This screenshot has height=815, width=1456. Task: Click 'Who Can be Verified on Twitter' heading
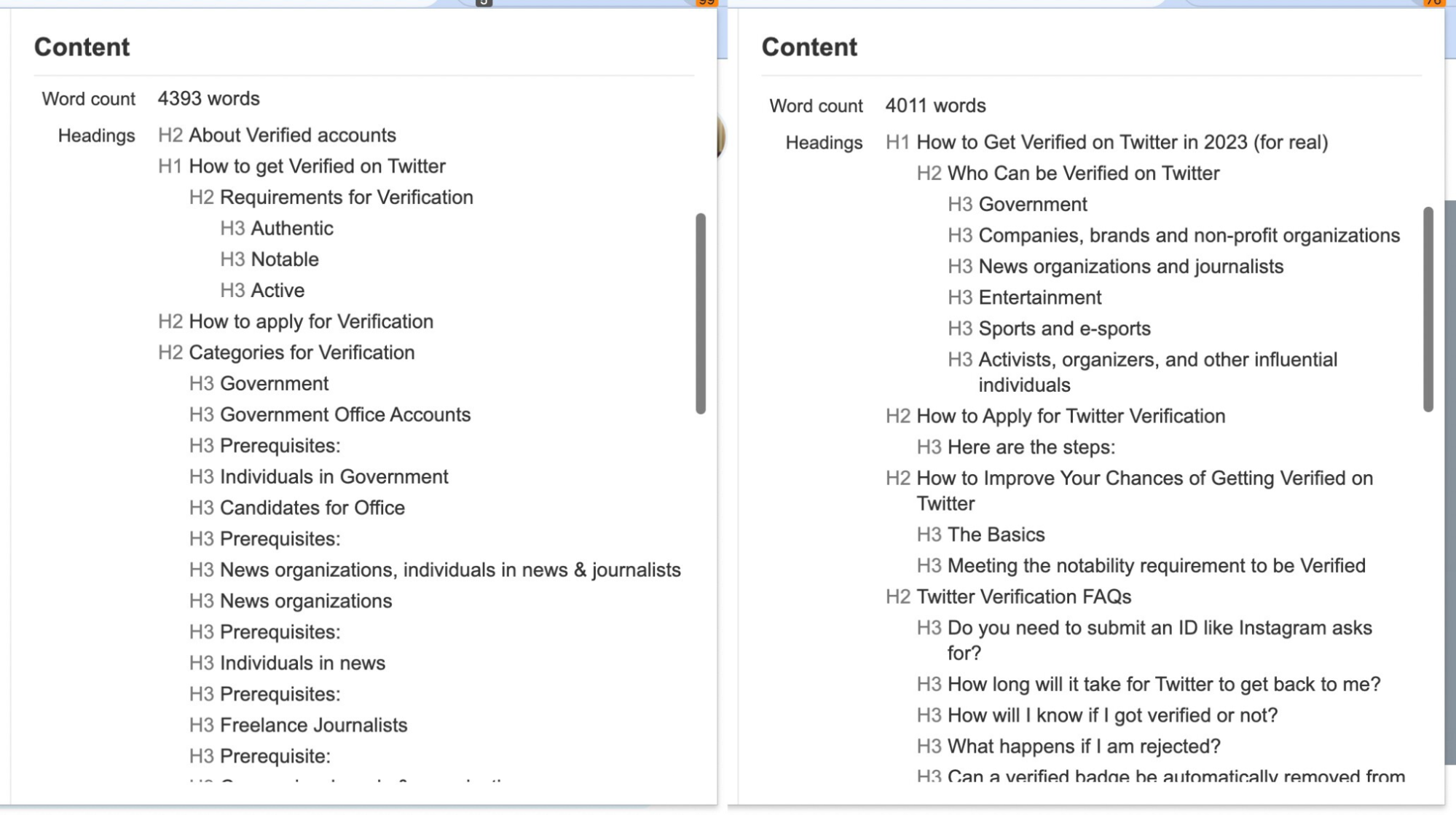[1083, 174]
